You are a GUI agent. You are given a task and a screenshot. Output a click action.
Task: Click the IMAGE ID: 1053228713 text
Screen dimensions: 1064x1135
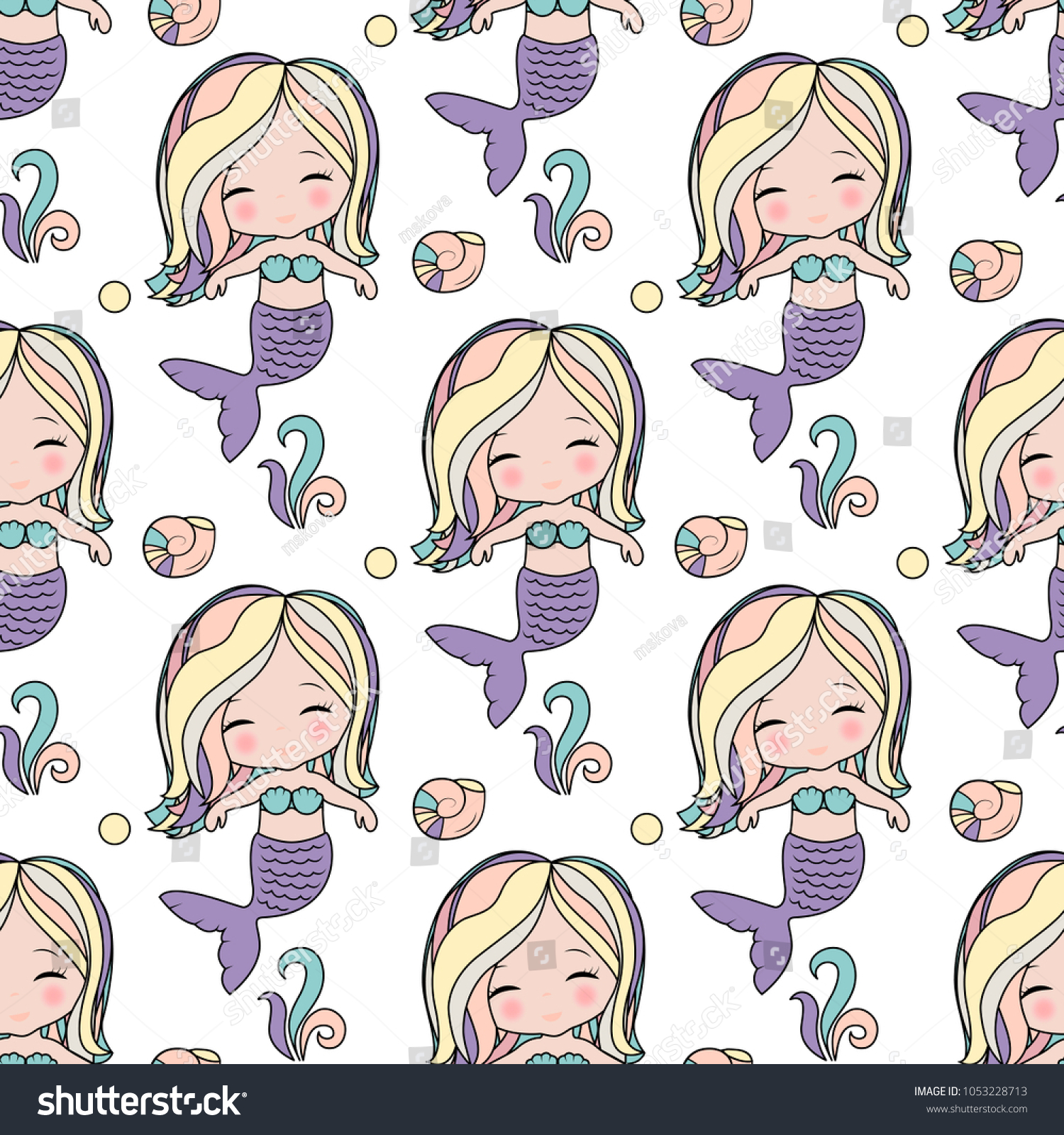pos(970,1092)
